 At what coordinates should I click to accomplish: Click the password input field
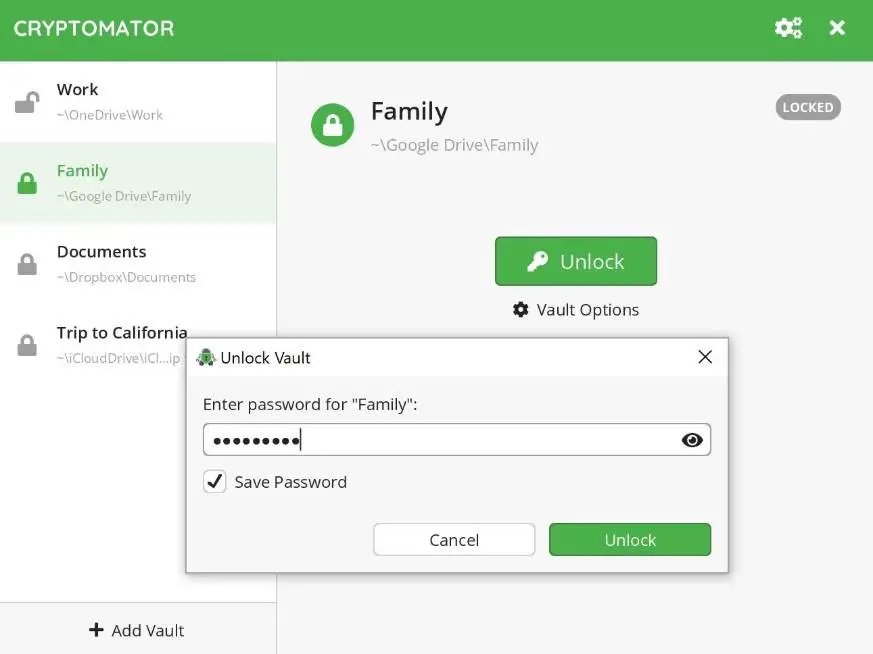(x=440, y=440)
